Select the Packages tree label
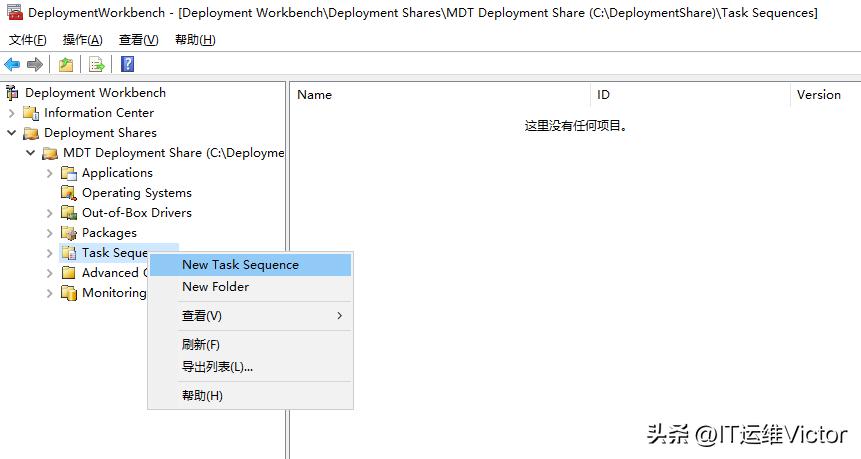The width and height of the screenshot is (861, 459). 109,233
